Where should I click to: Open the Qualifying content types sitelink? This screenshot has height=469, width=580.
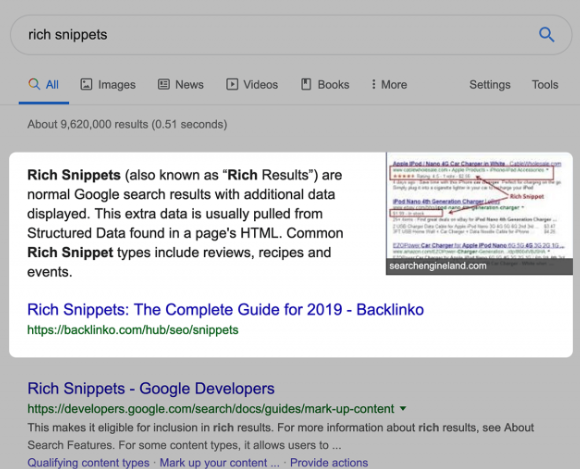click(x=88, y=463)
